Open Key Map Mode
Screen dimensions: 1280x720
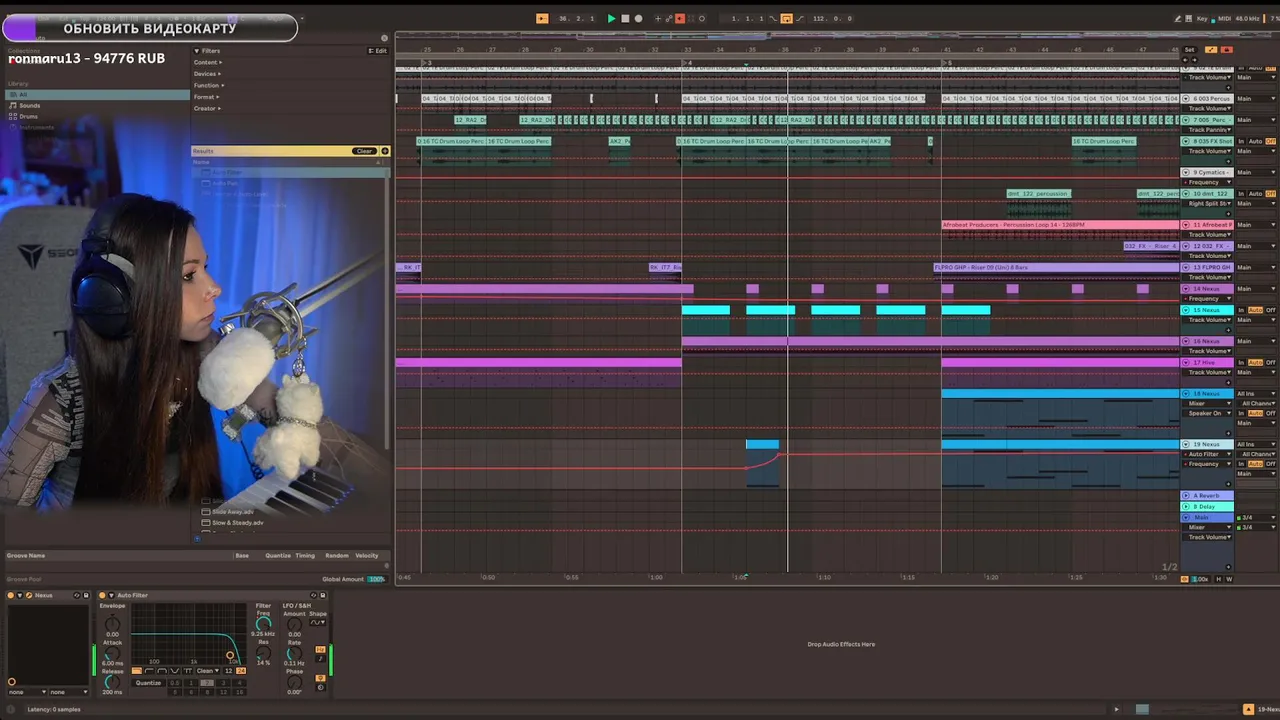[x=1202, y=18]
